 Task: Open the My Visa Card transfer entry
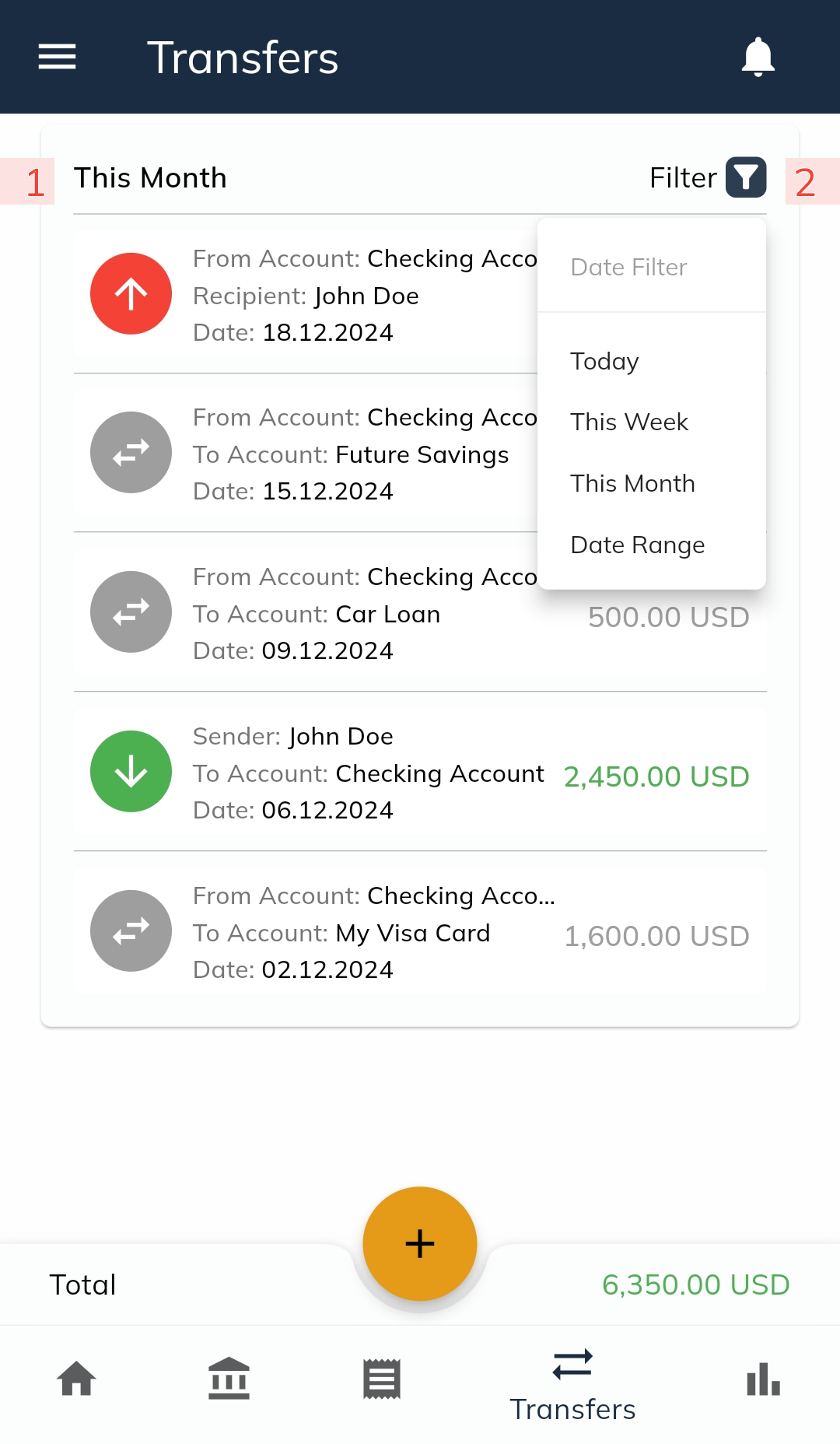[x=420, y=931]
